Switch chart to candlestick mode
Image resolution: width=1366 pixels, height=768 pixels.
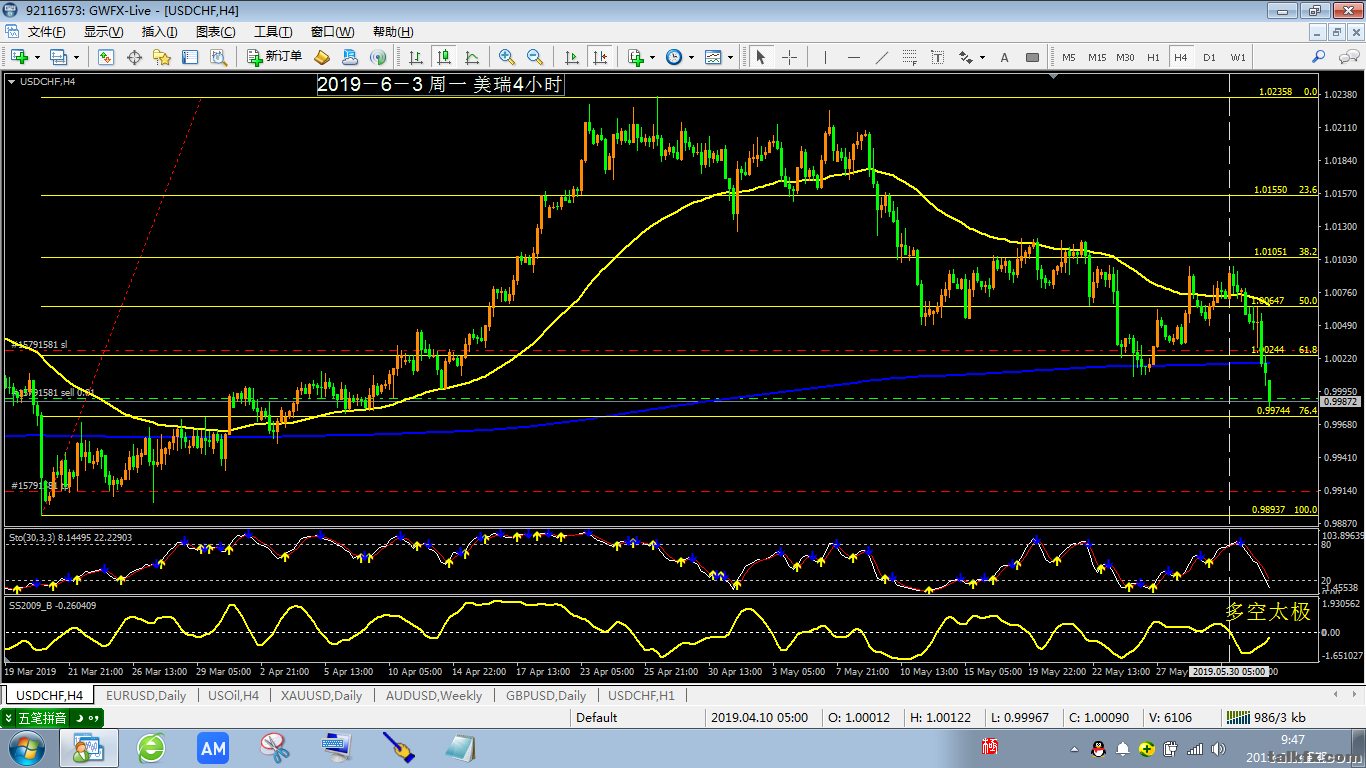(444, 57)
